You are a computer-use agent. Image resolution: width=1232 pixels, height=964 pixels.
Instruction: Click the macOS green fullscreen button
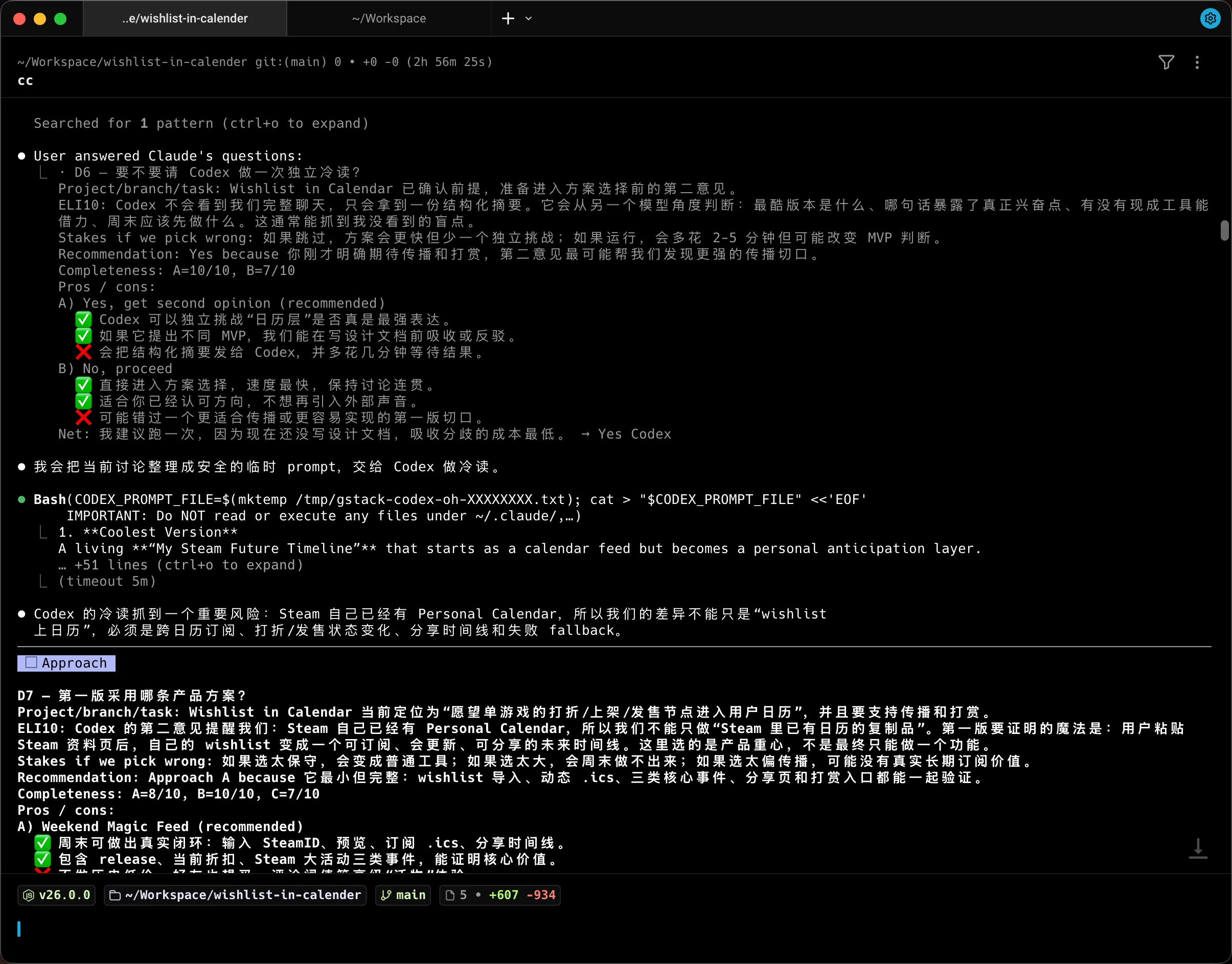click(60, 18)
